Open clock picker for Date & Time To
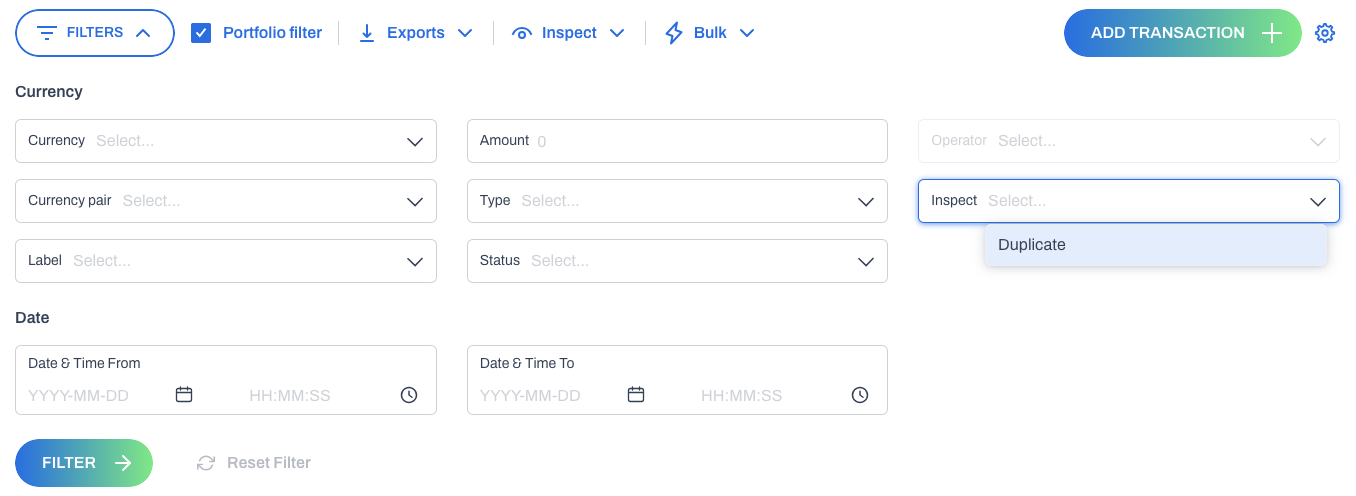Image resolution: width=1356 pixels, height=496 pixels. pos(860,395)
